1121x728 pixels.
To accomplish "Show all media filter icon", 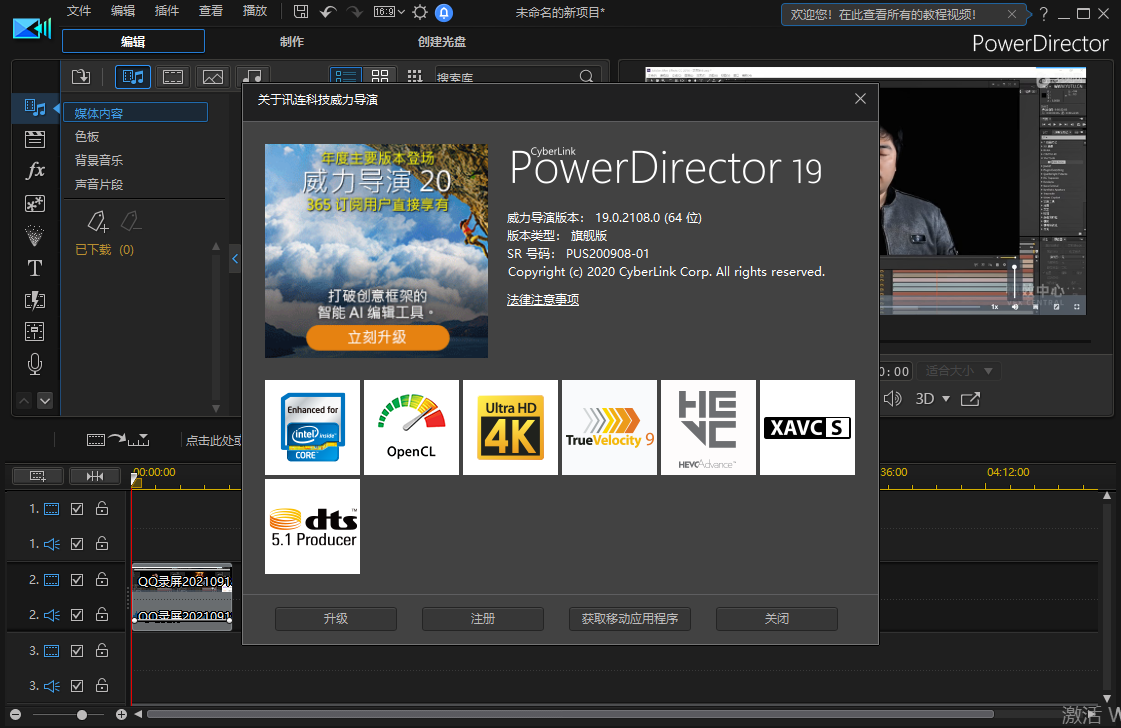I will (x=133, y=77).
